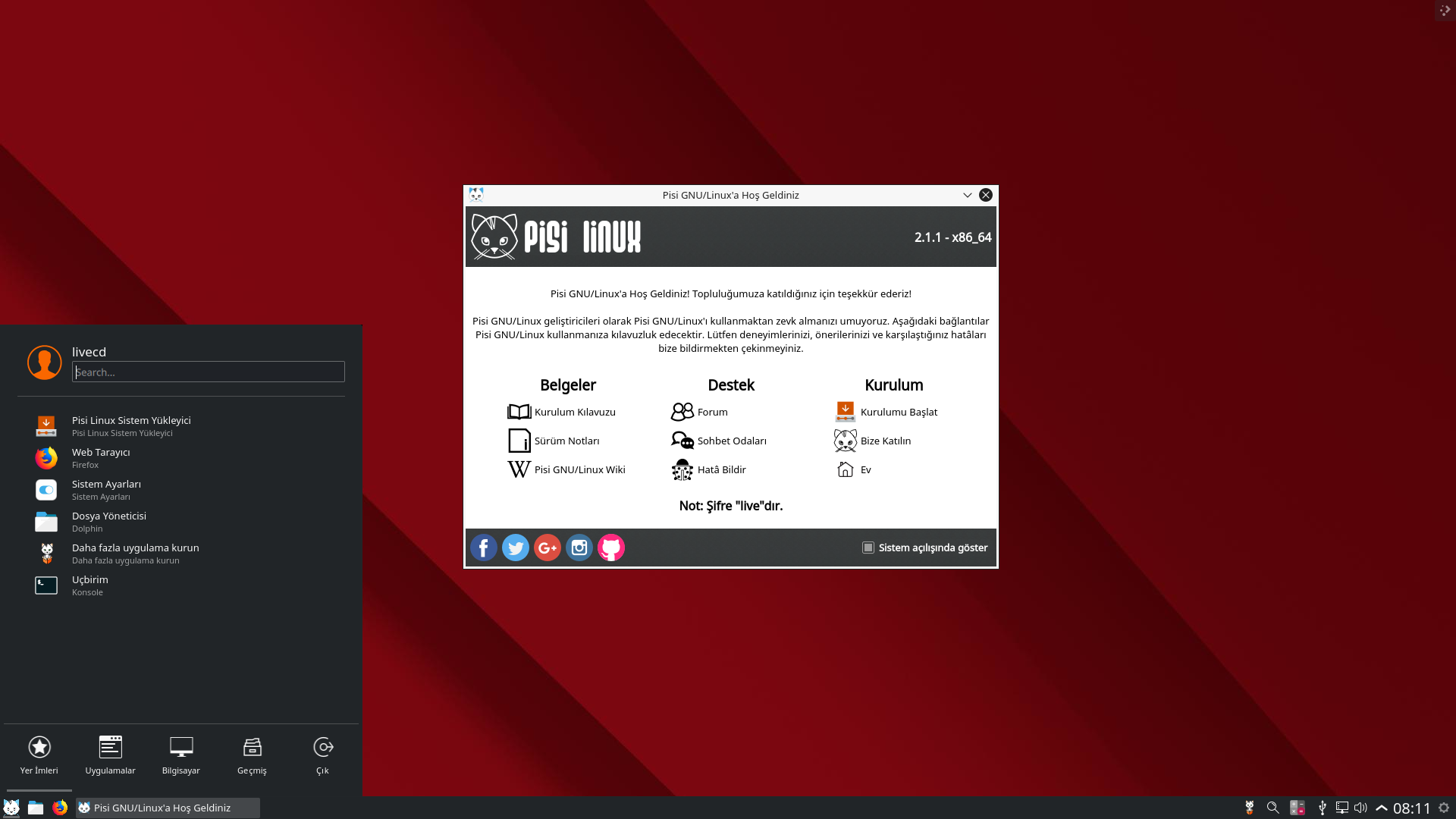Open Google Plus social icon
Screen dimensions: 1456x819
pos(548,548)
